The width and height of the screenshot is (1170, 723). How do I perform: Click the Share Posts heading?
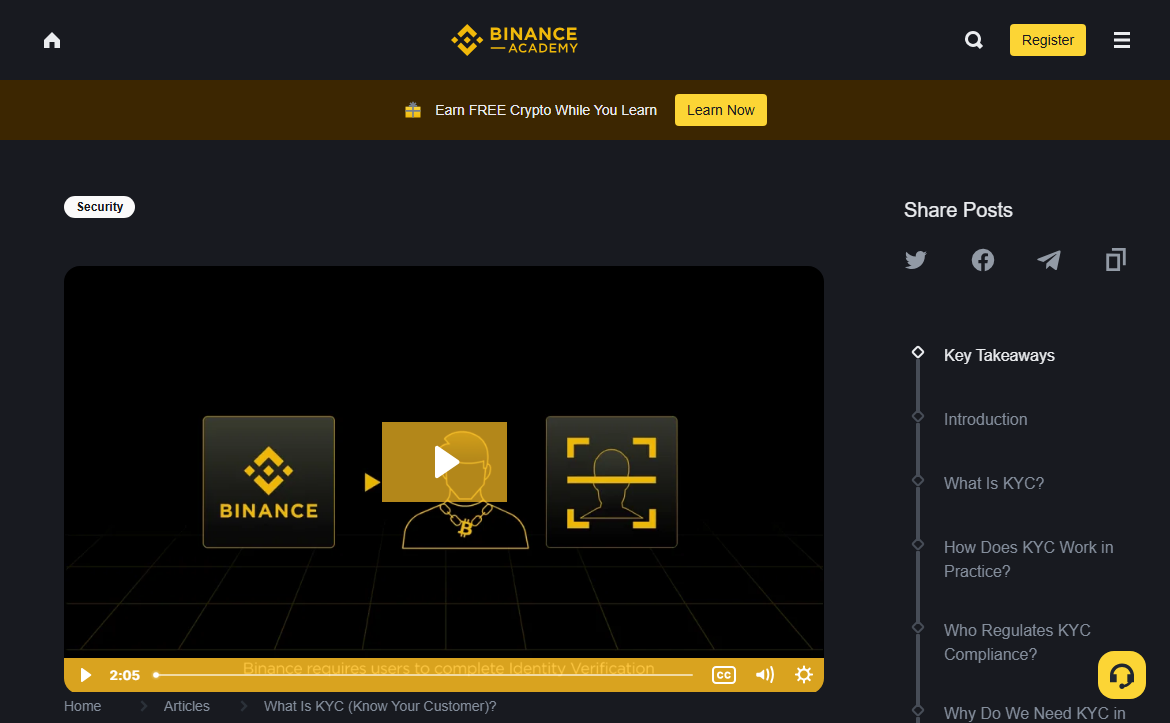tap(958, 210)
